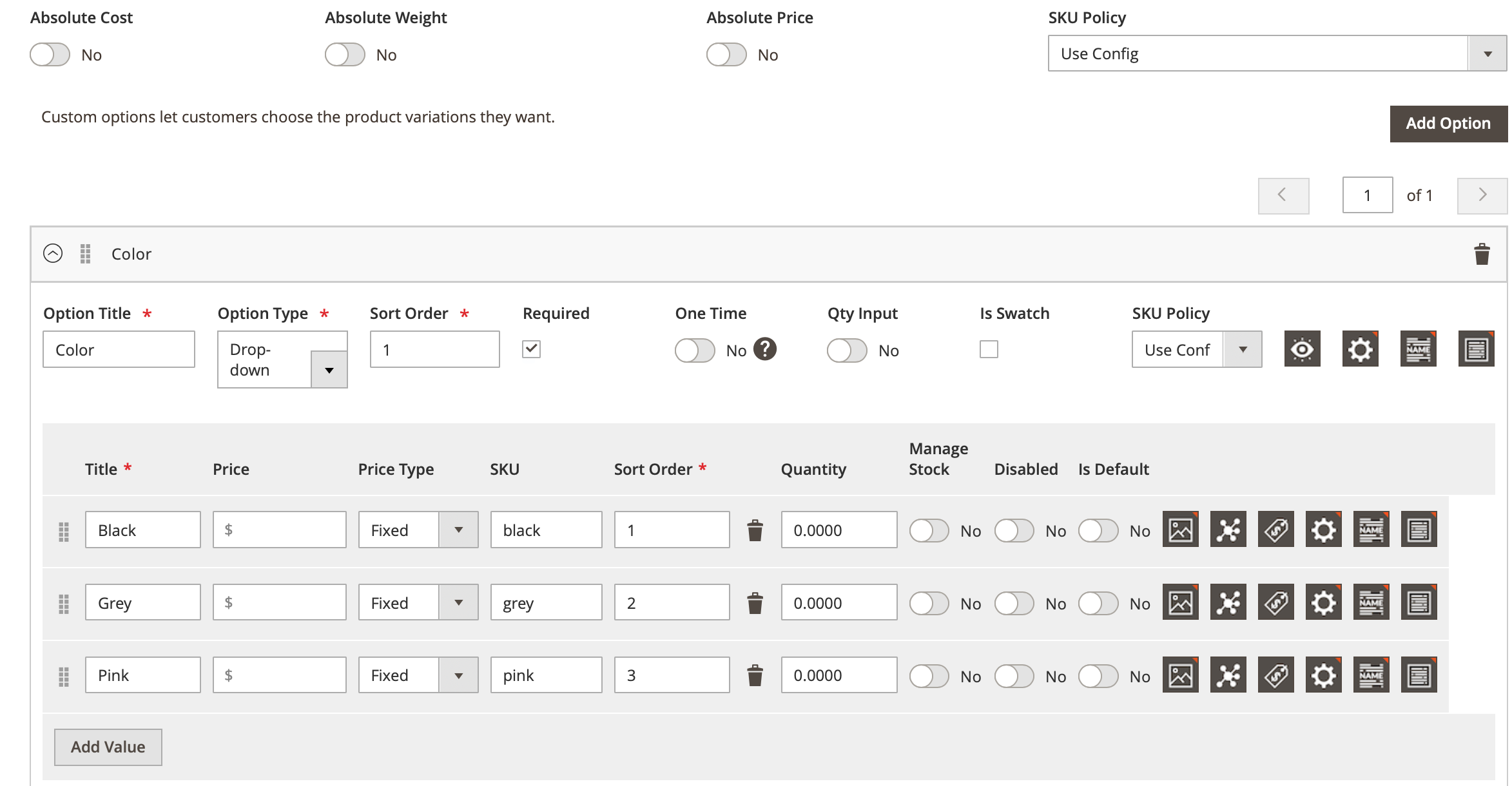The height and width of the screenshot is (786, 1512).
Task: Toggle Manage Stock for Black
Action: [929, 531]
